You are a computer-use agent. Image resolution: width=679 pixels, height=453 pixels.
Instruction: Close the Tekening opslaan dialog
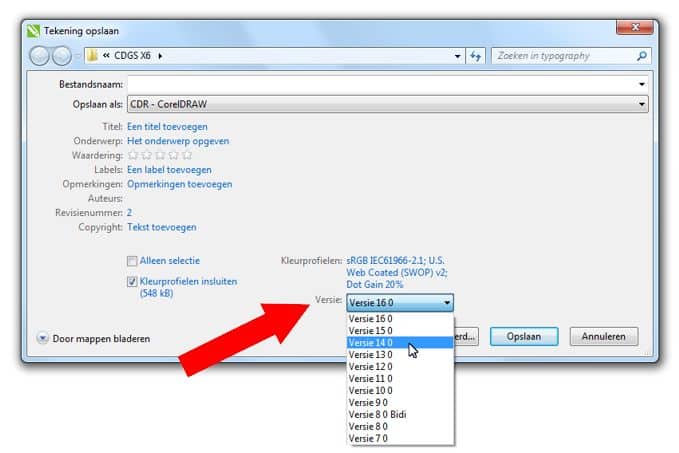pos(636,28)
